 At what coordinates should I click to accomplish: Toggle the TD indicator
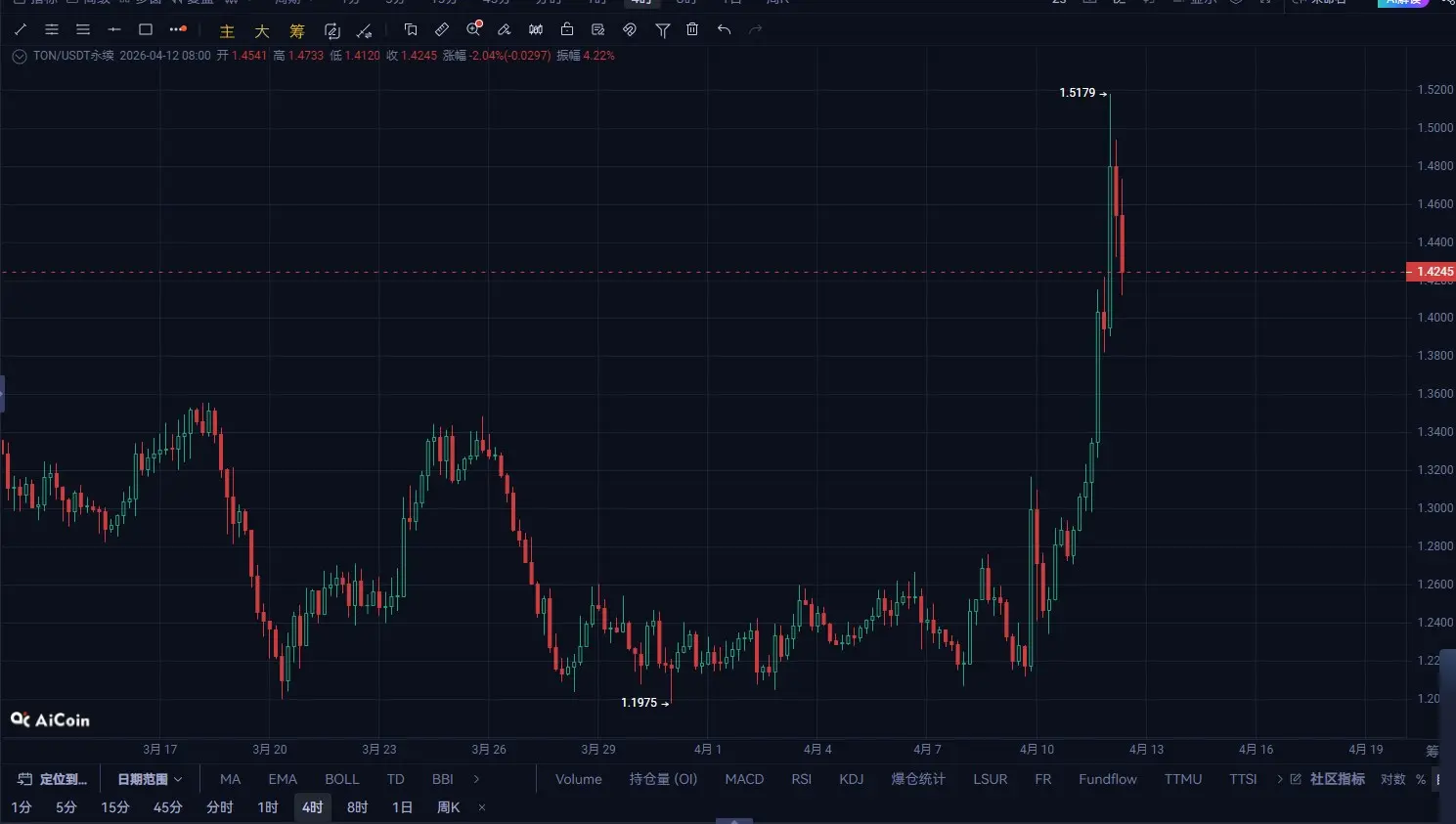coord(395,779)
